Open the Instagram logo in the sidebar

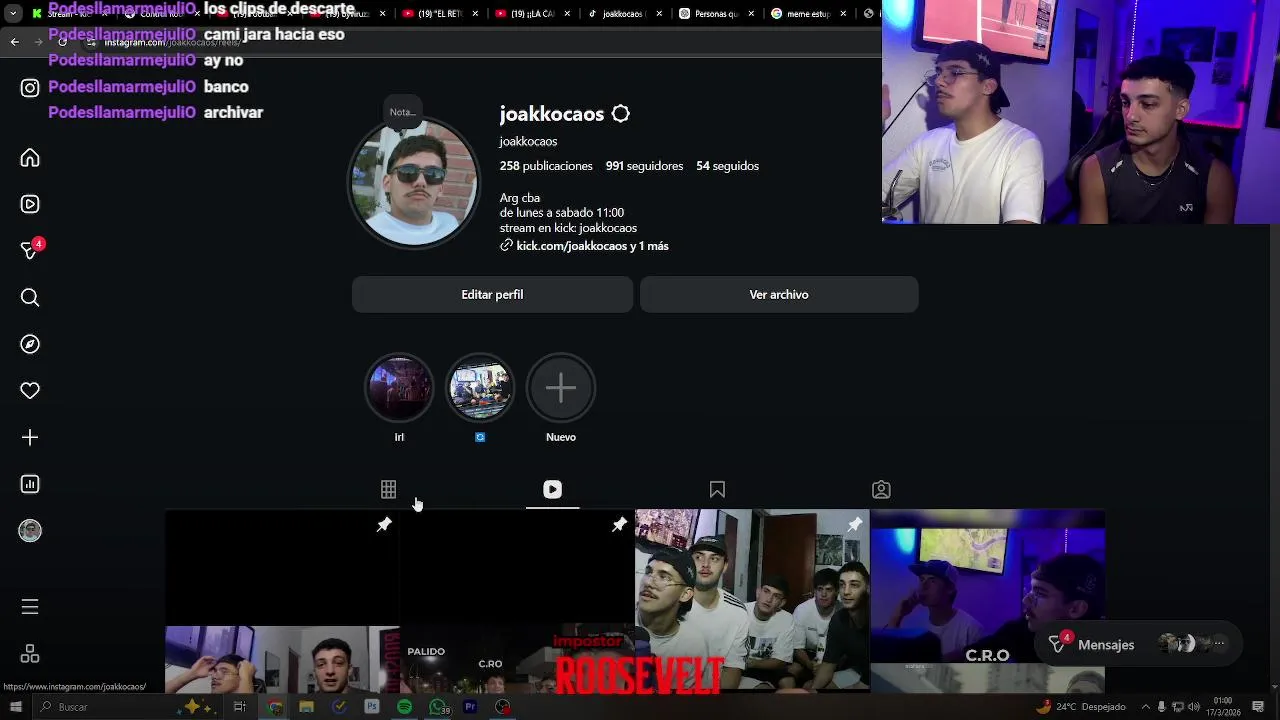coord(30,88)
